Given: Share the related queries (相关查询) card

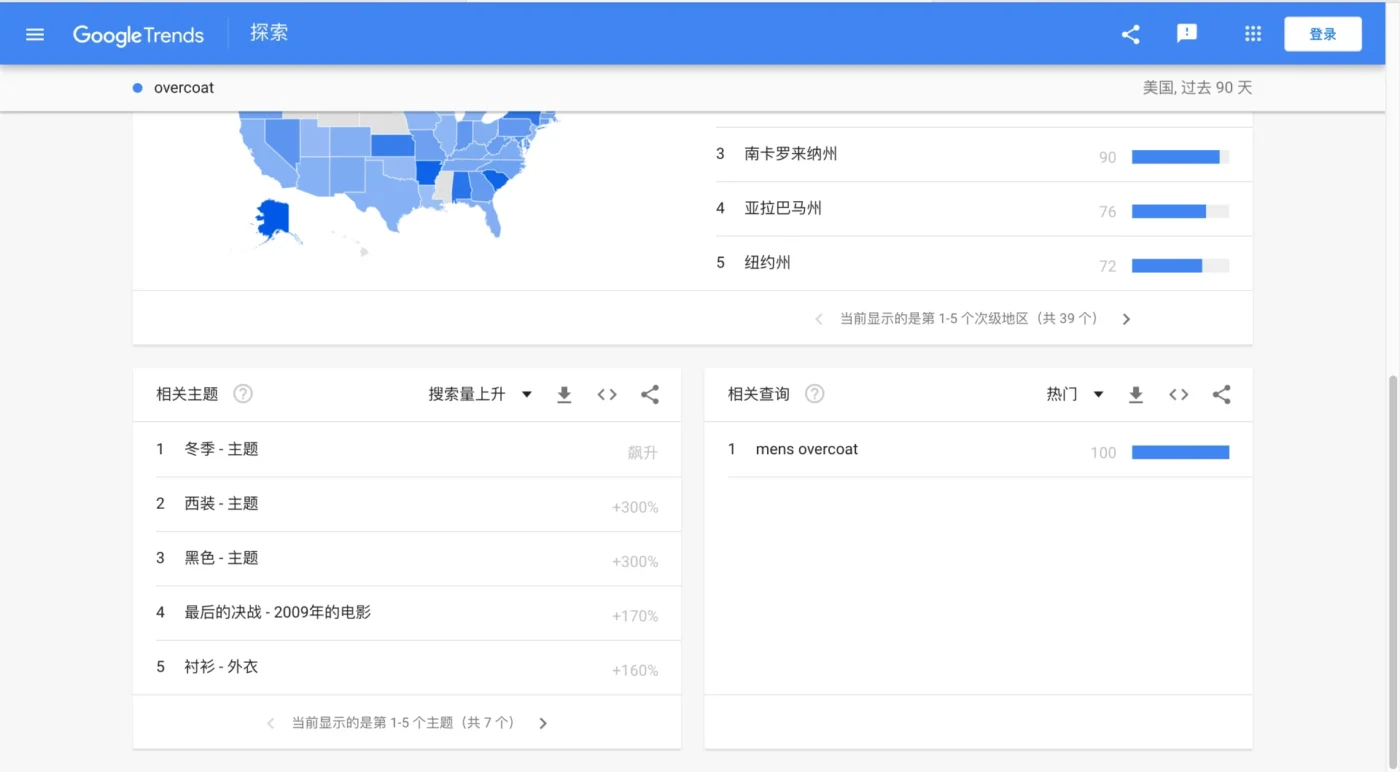Looking at the screenshot, I should click(x=1221, y=395).
